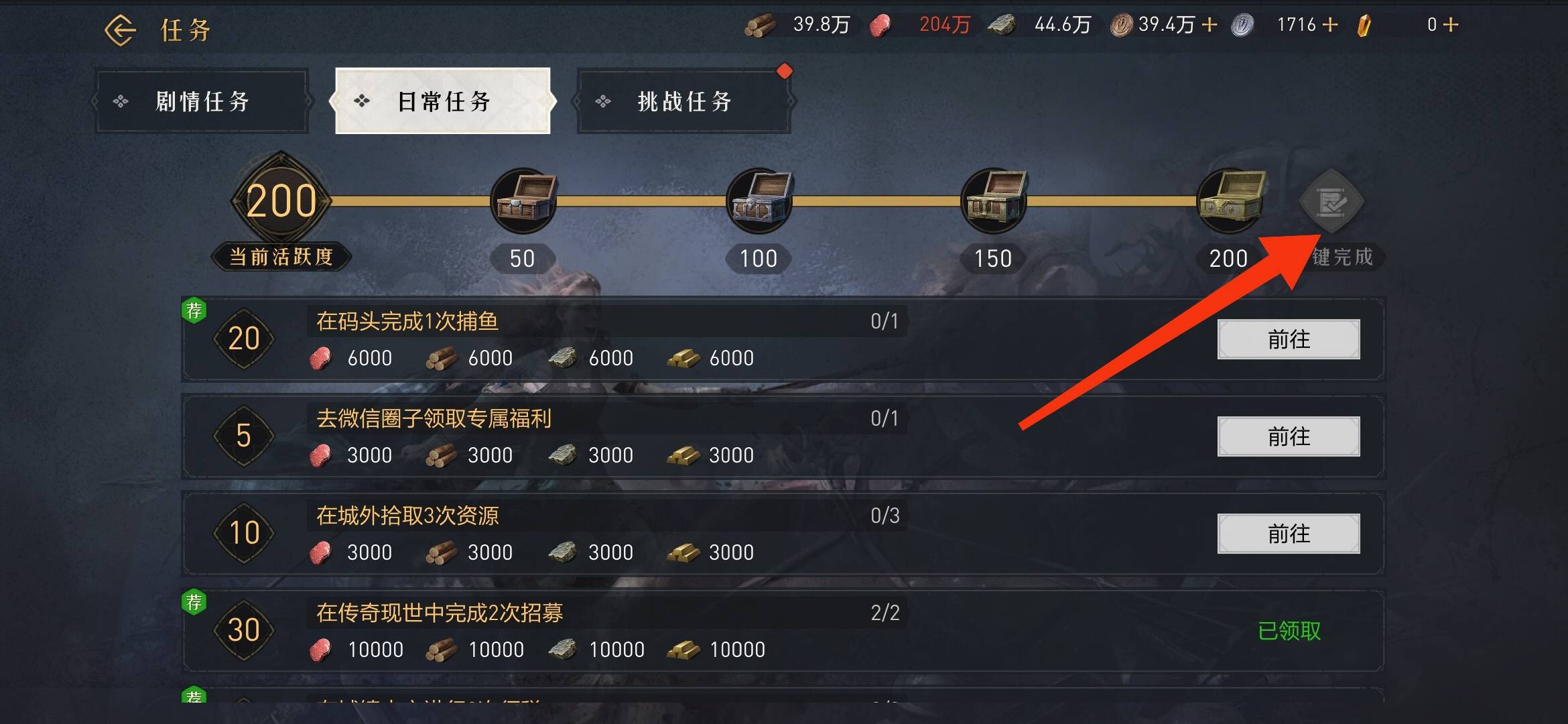Viewport: 1568px width, 724px height.
Task: Add more silver currency with plus sign
Action: tap(1330, 25)
